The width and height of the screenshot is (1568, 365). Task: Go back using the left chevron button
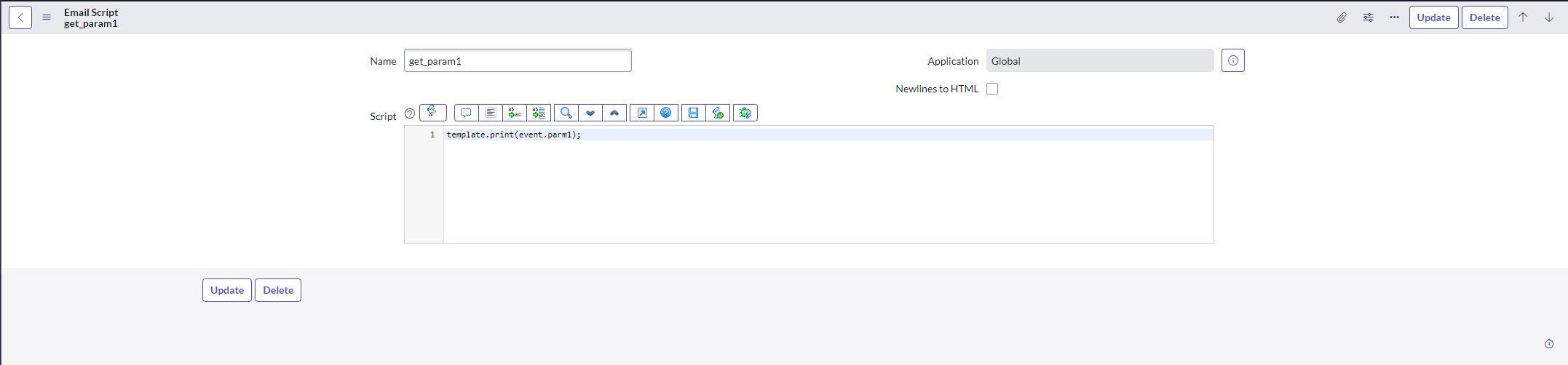[20, 17]
